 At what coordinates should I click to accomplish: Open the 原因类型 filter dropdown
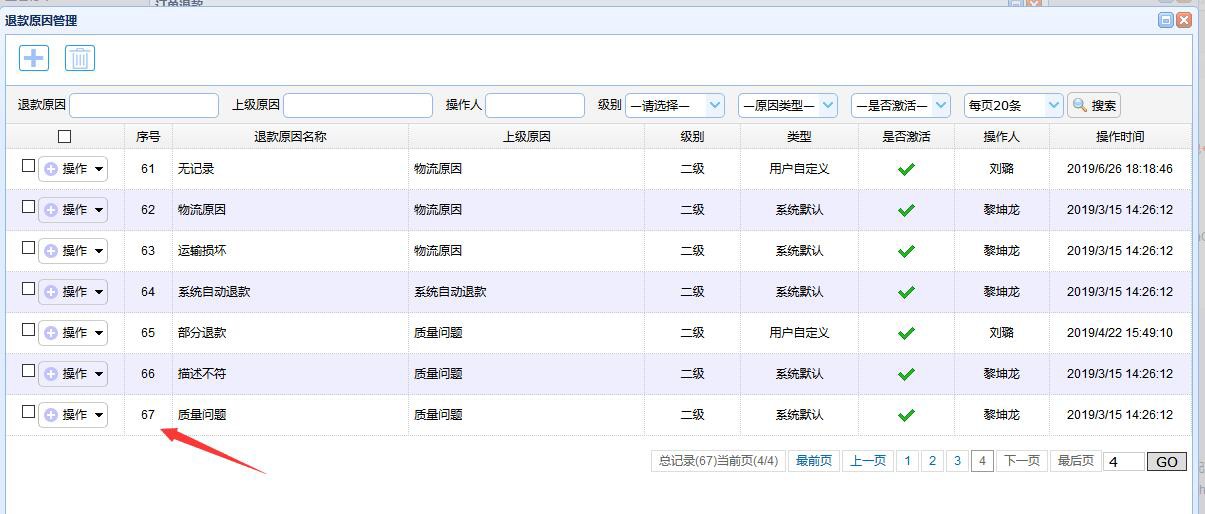(x=788, y=105)
